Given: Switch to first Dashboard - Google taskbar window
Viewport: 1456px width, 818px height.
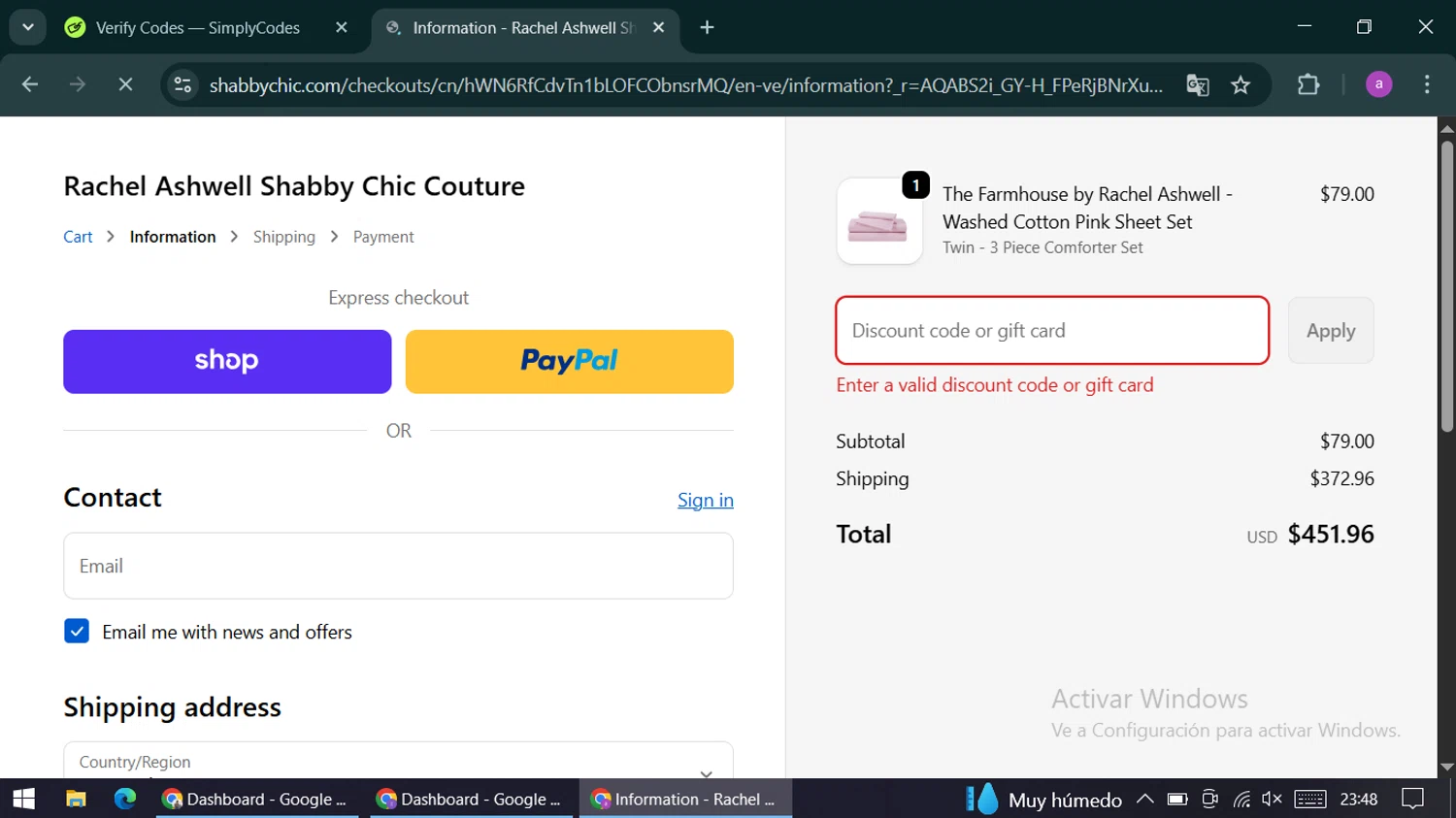Looking at the screenshot, I should [257, 799].
